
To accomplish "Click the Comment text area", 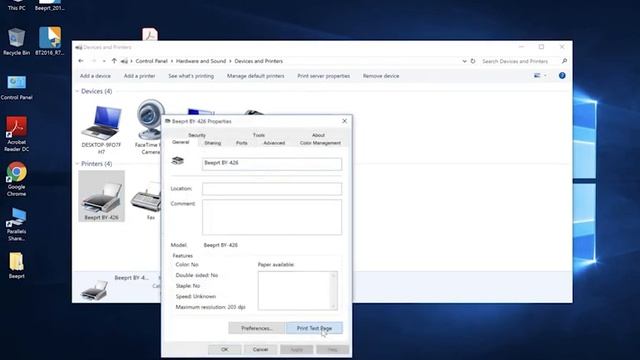I will coord(272,217).
